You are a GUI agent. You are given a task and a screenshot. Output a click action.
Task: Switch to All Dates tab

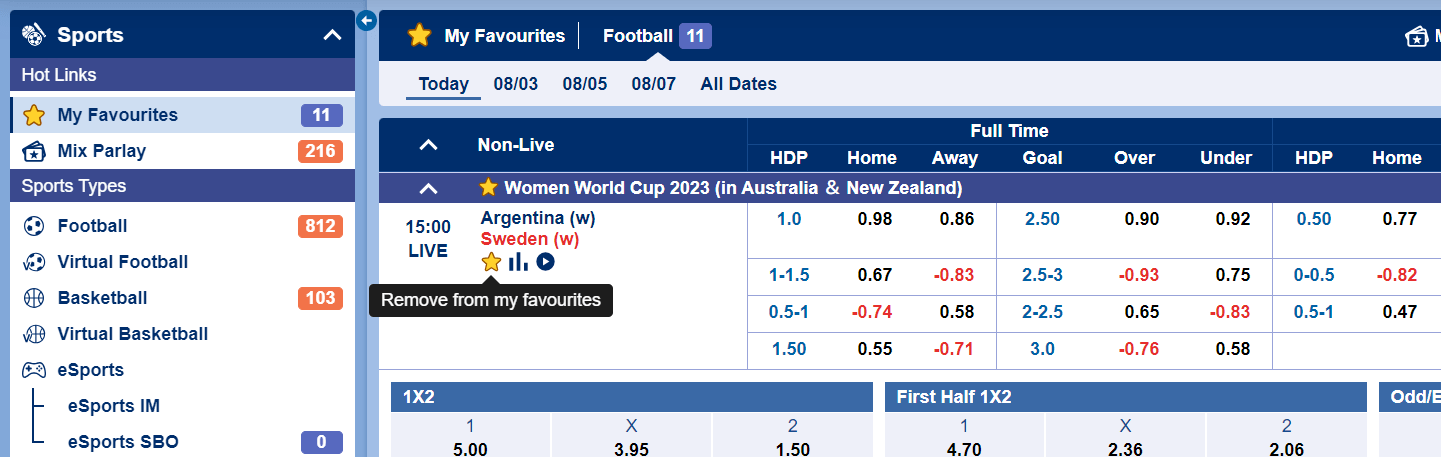coord(738,84)
